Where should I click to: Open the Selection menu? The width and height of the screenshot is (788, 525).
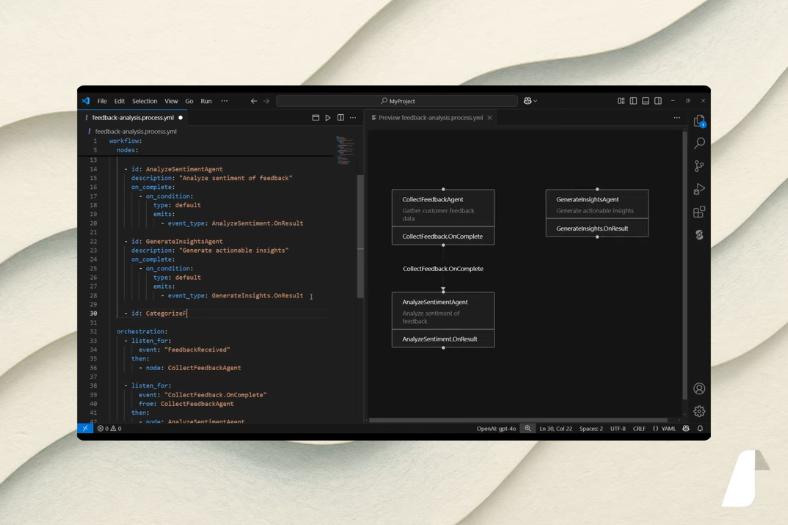pyautogui.click(x=145, y=101)
